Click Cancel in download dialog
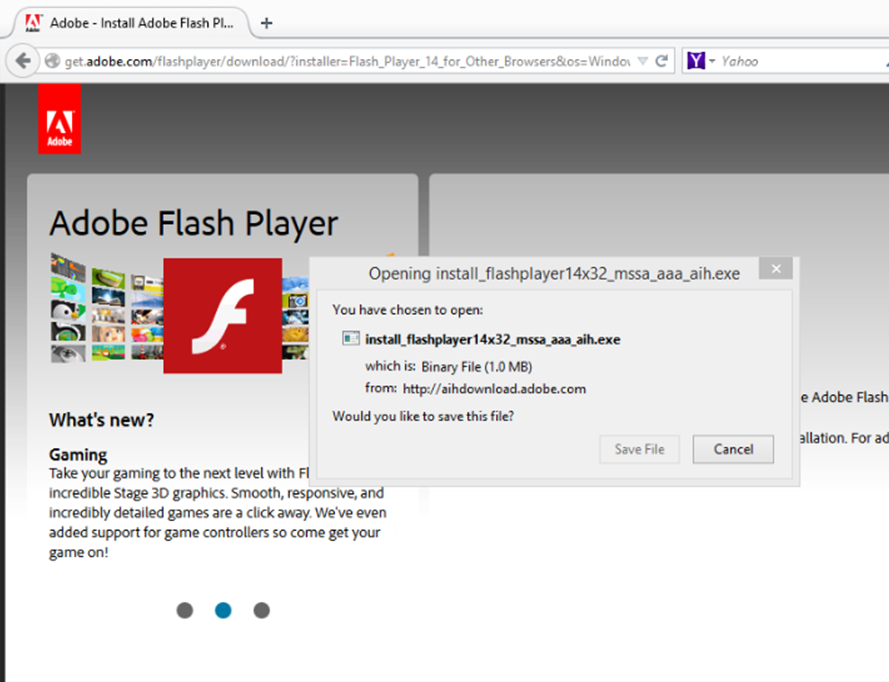The image size is (889, 682). pos(733,449)
